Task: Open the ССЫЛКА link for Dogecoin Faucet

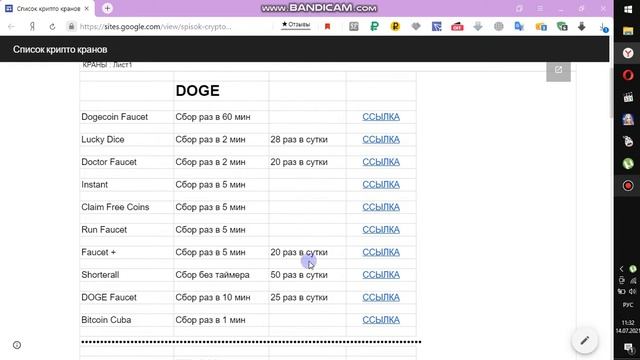Action: [381, 117]
